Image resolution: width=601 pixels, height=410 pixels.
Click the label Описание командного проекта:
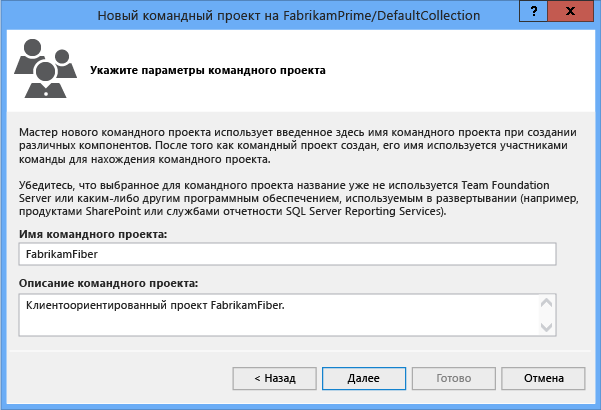coord(108,283)
